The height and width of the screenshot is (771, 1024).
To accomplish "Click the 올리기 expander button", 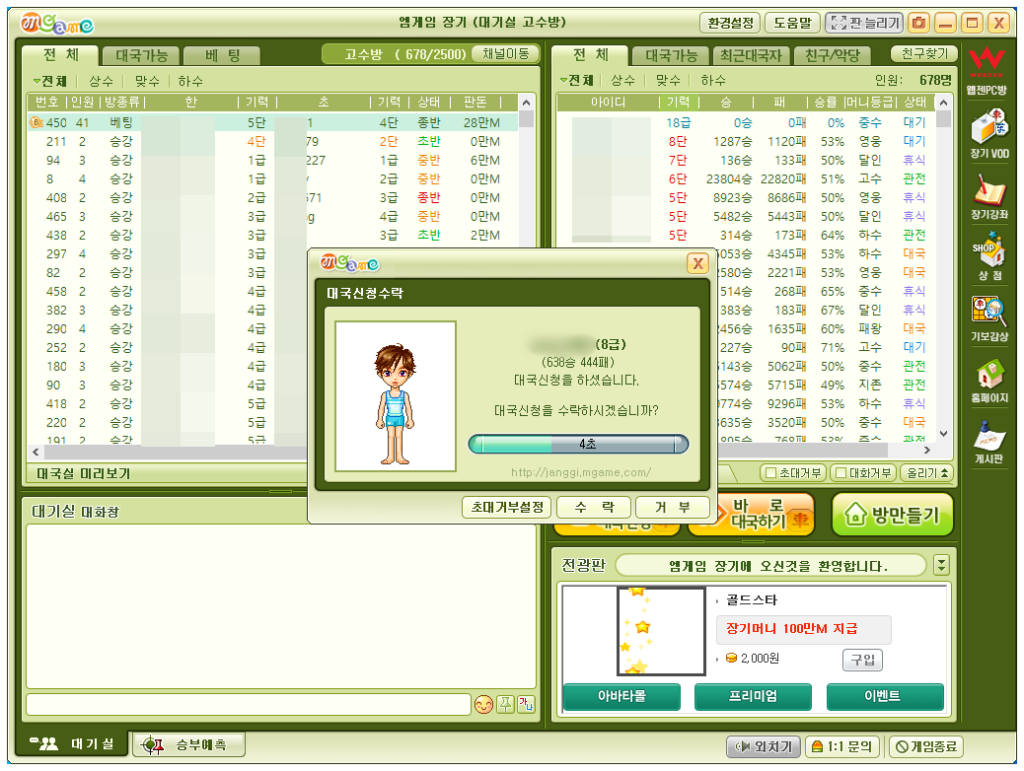I will tap(926, 473).
